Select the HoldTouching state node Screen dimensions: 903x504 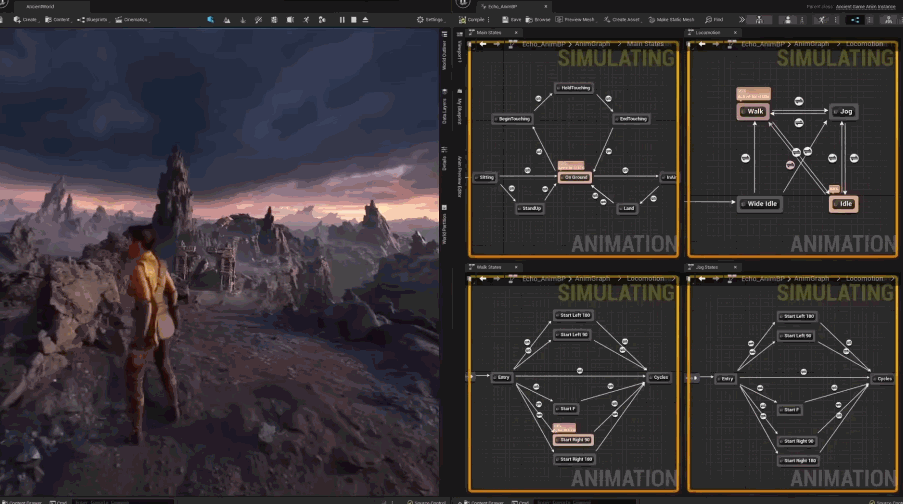(574, 88)
